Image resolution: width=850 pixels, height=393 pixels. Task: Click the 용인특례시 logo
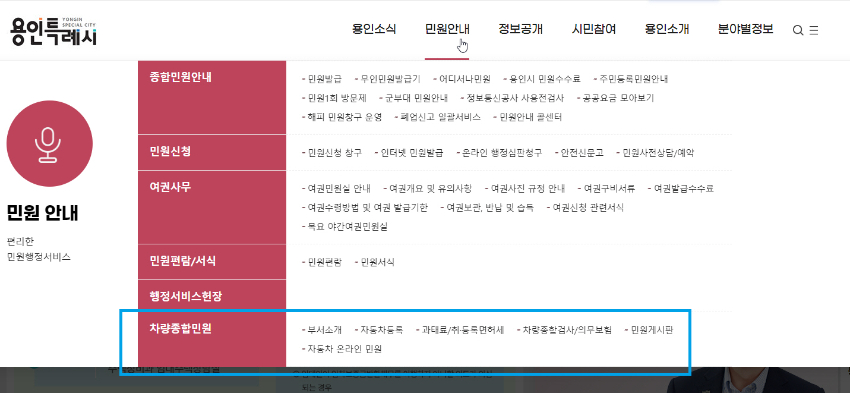tap(54, 30)
